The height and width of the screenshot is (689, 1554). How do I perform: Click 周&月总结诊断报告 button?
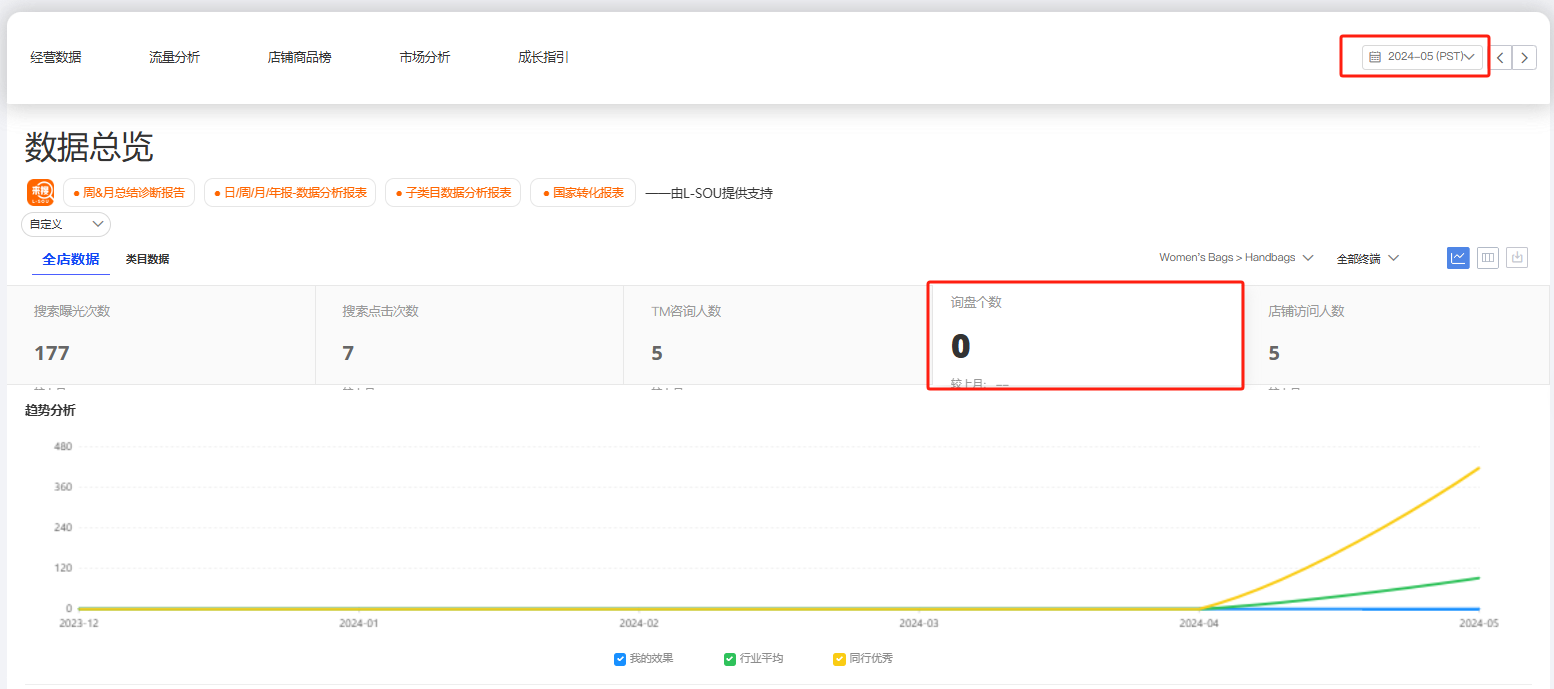[x=129, y=193]
